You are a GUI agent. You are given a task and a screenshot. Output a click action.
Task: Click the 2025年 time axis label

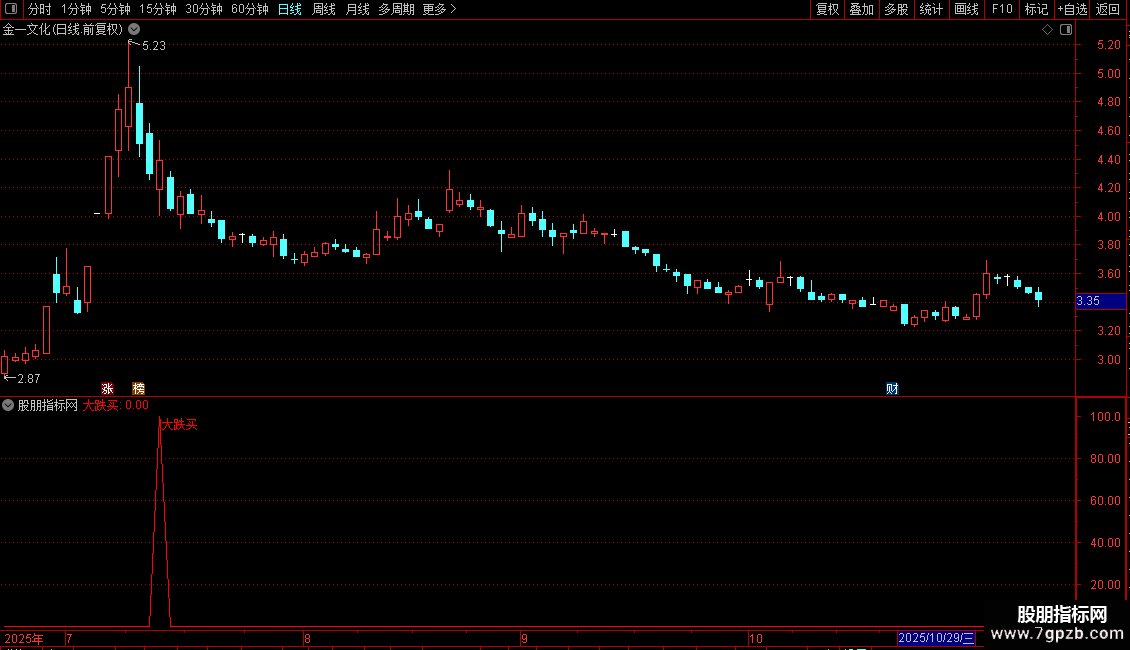click(x=24, y=639)
